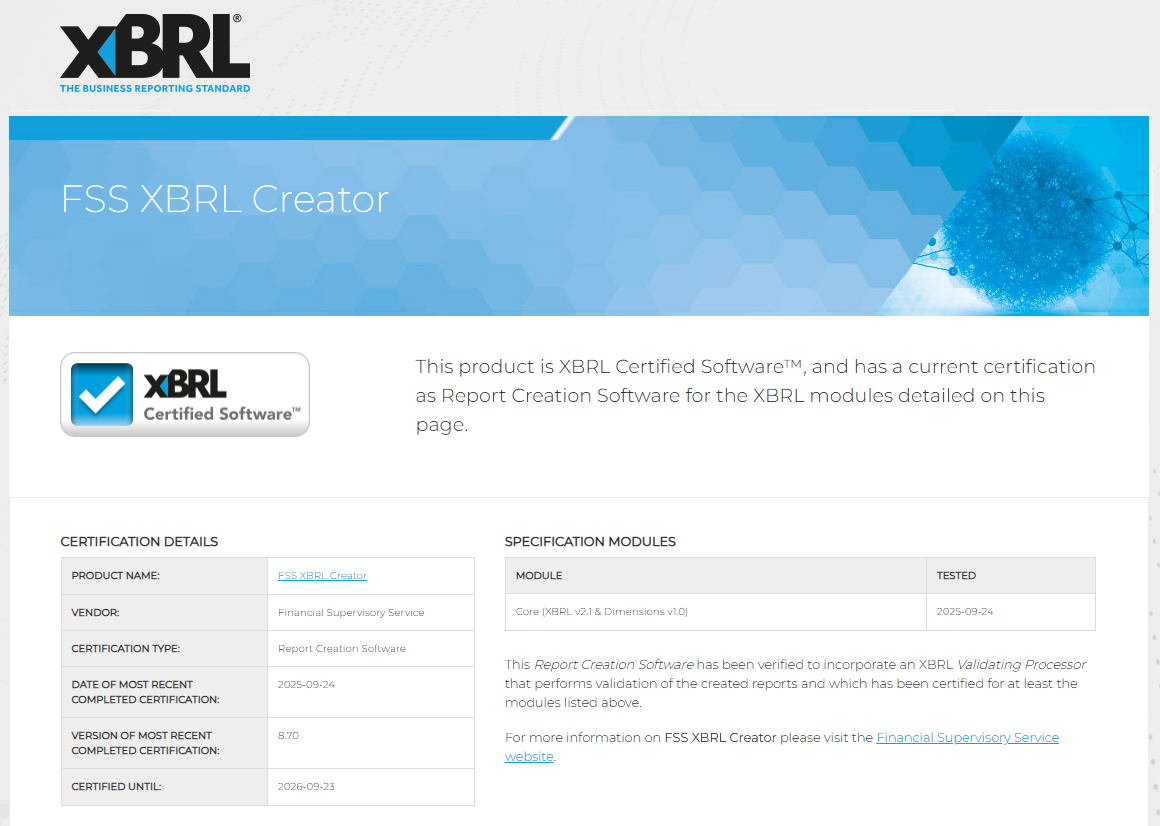Click the XBRL logo at the top

[154, 48]
